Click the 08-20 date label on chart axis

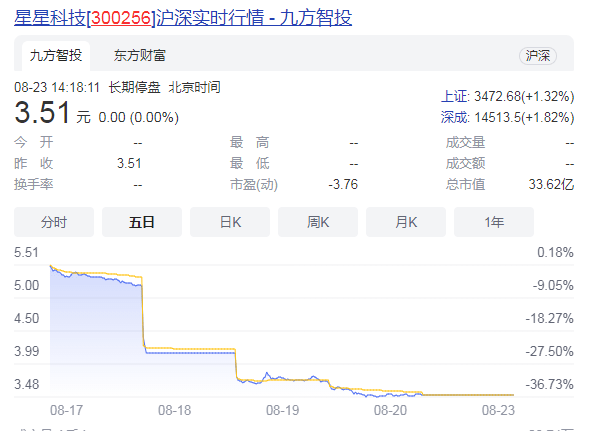[x=390, y=410]
